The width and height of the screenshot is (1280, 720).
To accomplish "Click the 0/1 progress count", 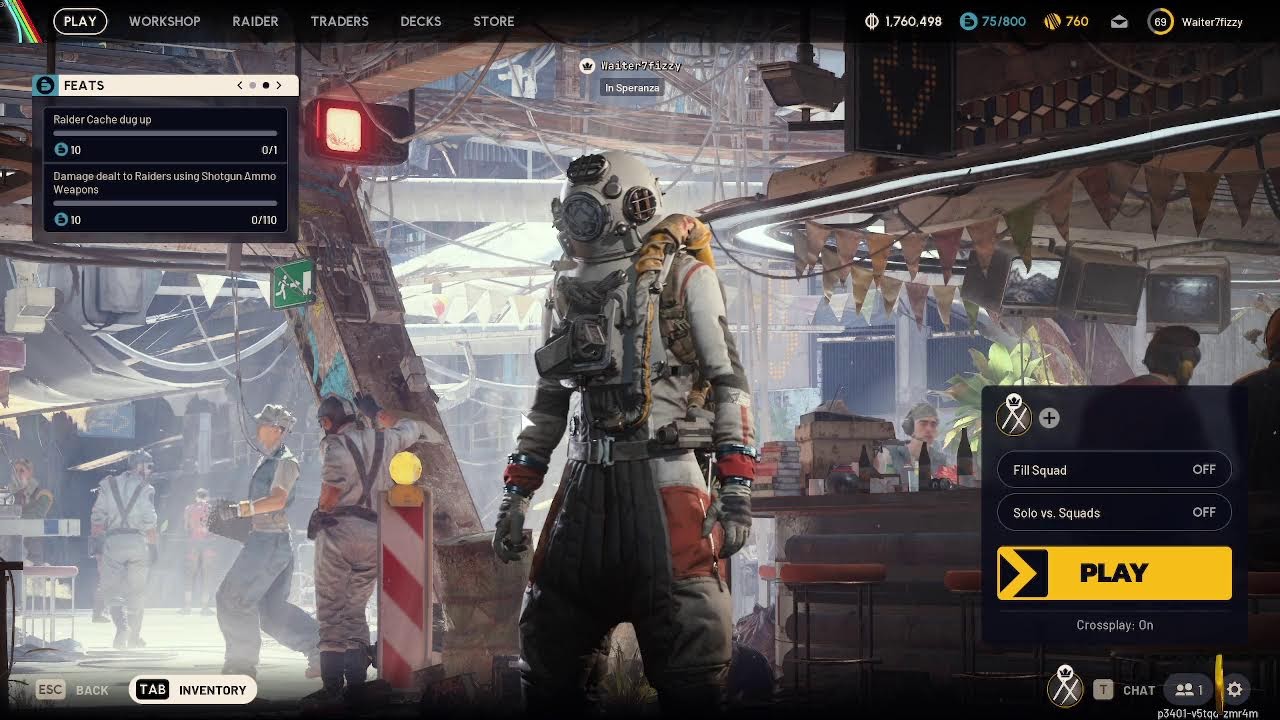I will point(269,150).
